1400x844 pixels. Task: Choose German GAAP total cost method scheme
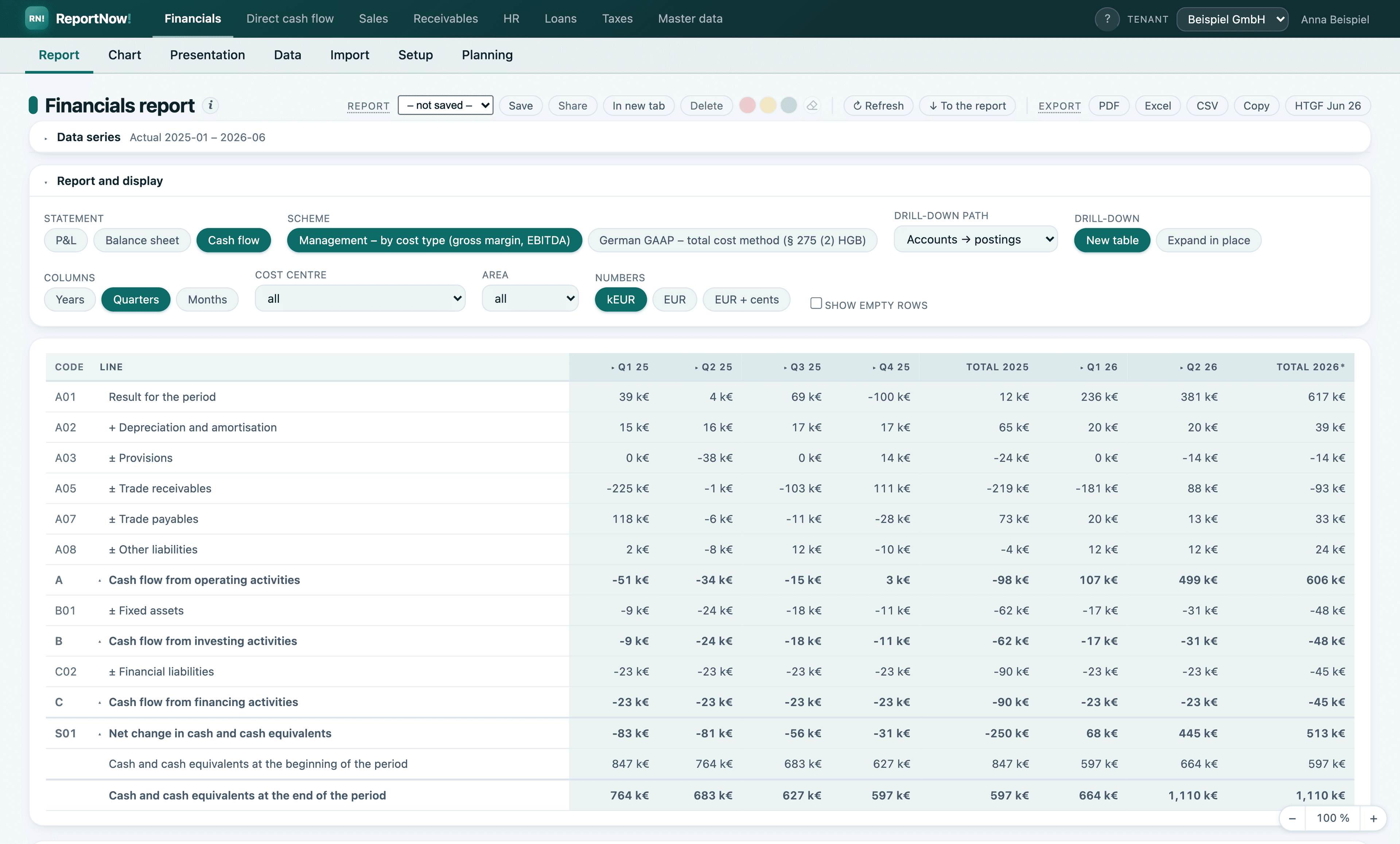pos(732,240)
